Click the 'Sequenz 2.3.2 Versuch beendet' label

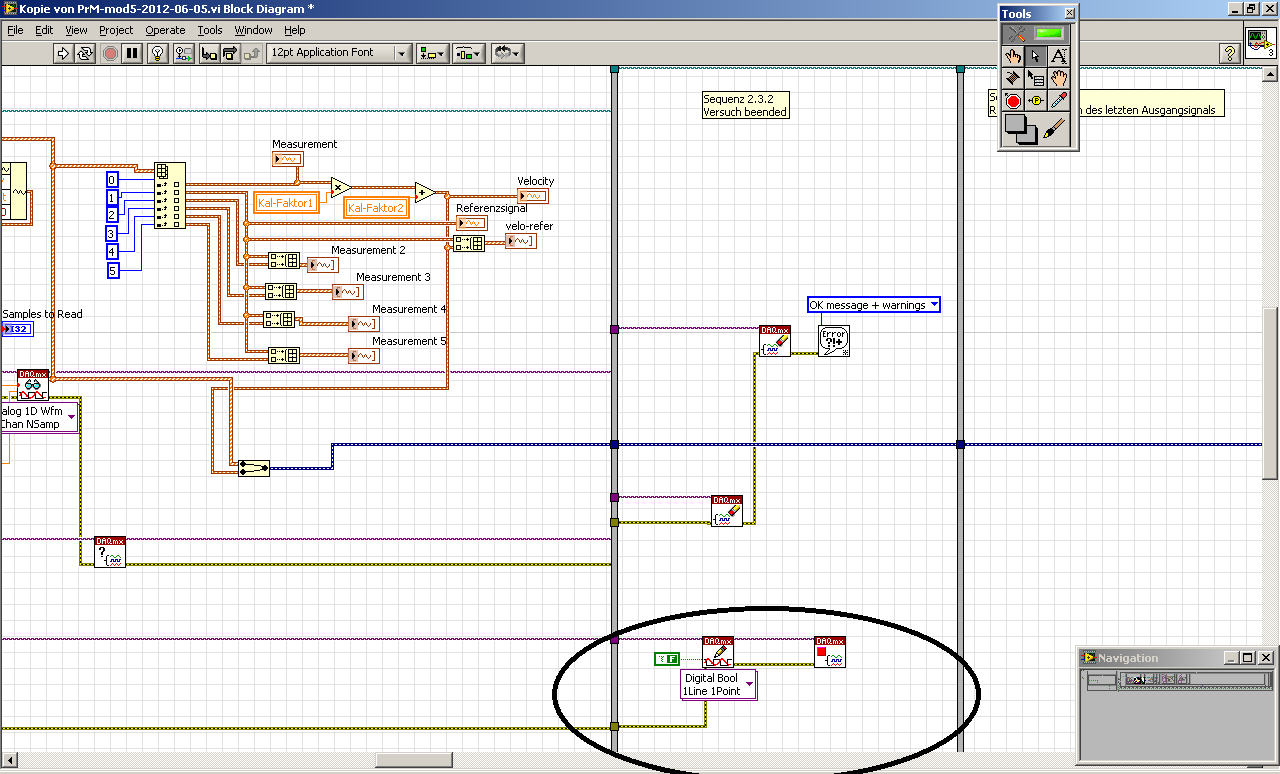click(745, 105)
